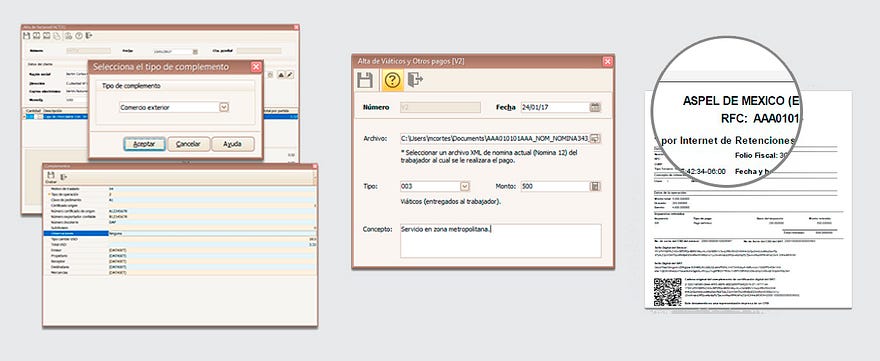Expand the Tipo 003 dropdown arrow
The height and width of the screenshot is (361, 880).
coord(465,186)
